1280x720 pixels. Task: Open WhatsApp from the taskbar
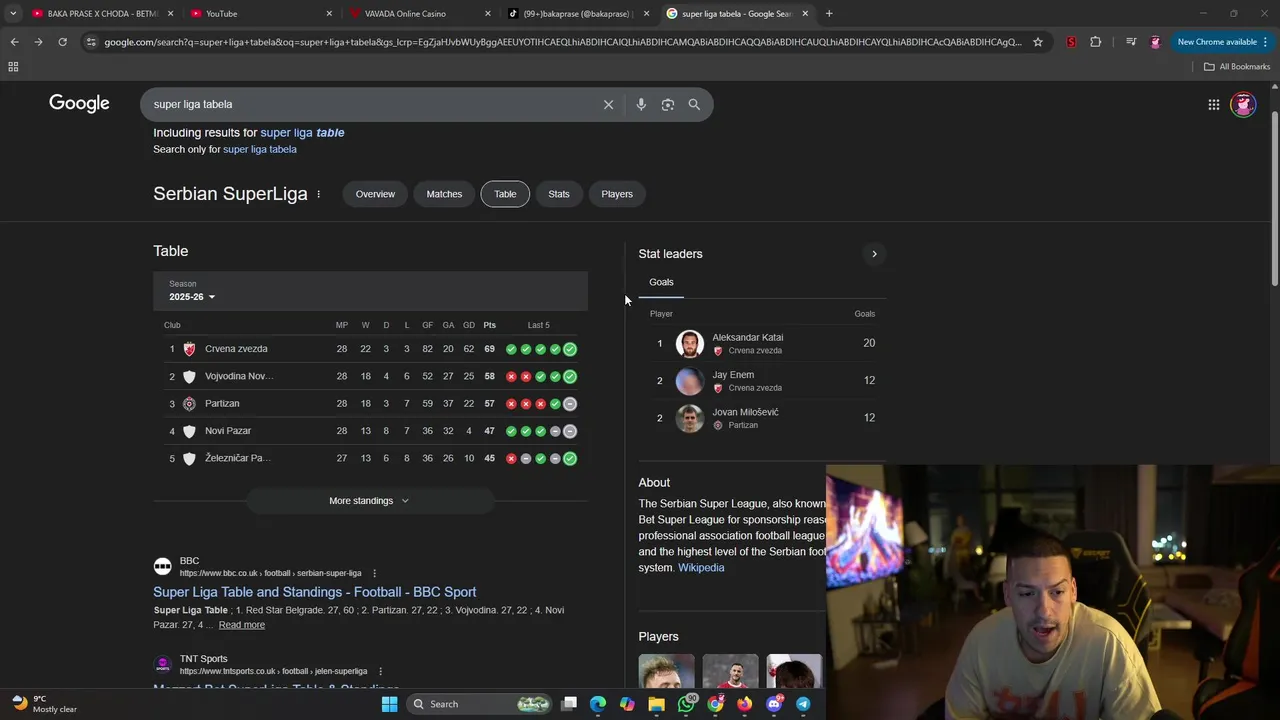point(686,704)
